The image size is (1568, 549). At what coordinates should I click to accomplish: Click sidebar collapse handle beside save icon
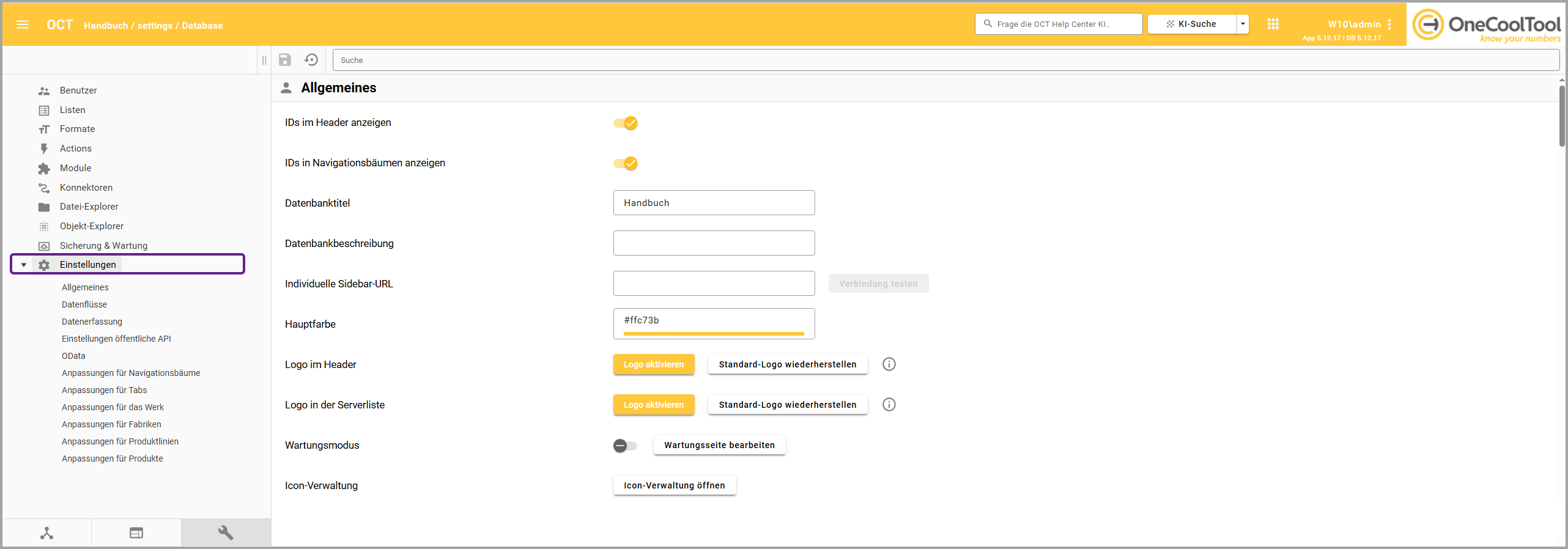tap(264, 60)
